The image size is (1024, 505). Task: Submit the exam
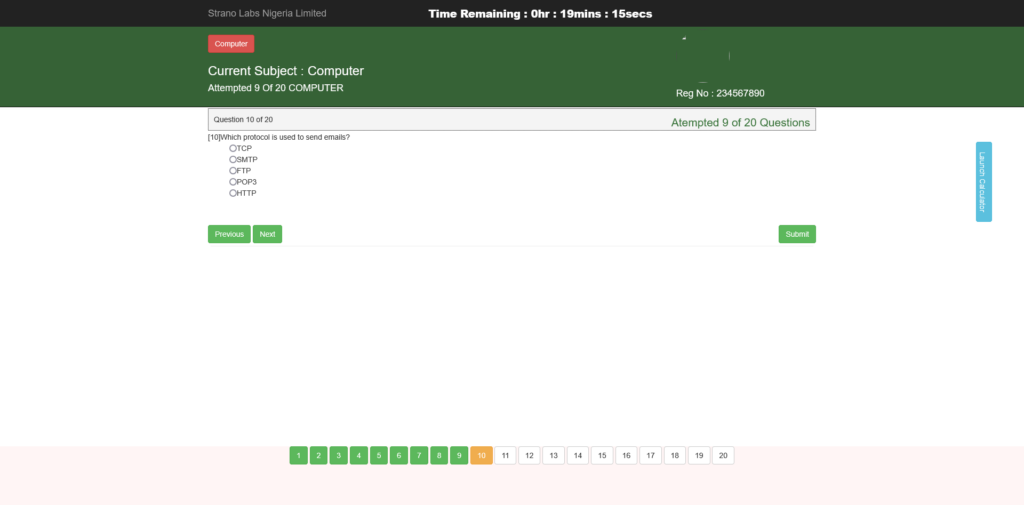coord(797,234)
